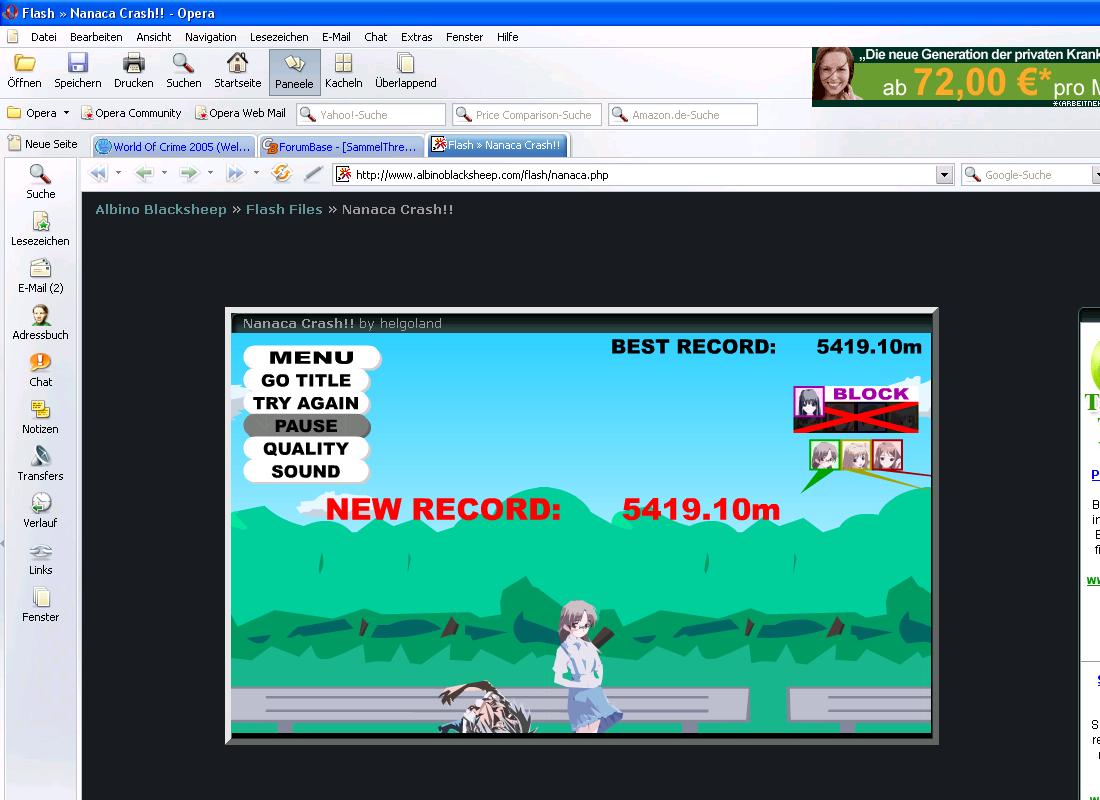Open the Extras menu
Viewport: 1100px width, 800px height.
[x=417, y=37]
